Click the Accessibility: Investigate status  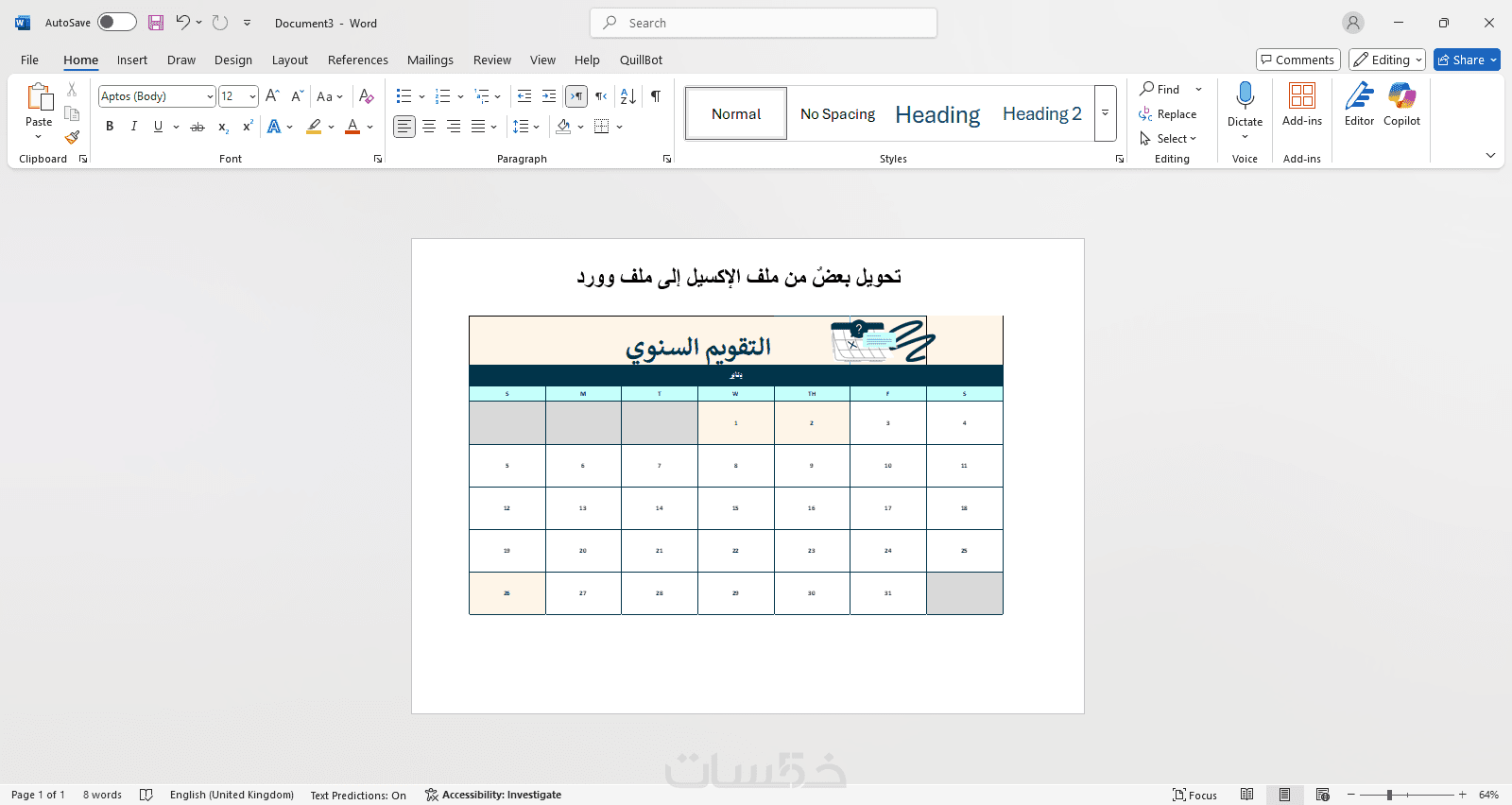[x=493, y=795]
